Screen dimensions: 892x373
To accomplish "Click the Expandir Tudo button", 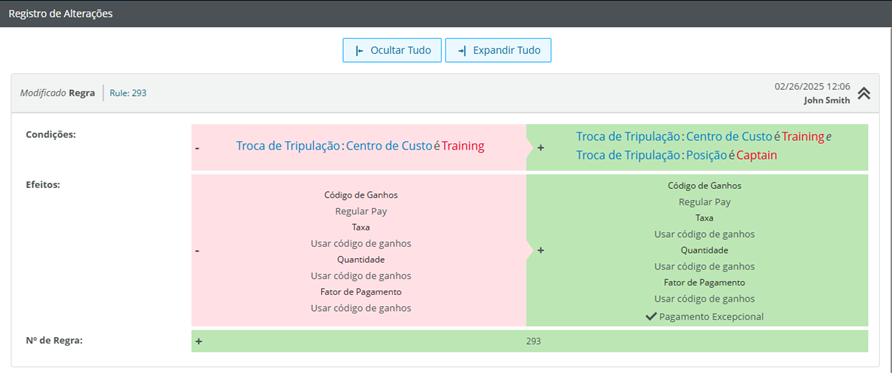I will [498, 50].
